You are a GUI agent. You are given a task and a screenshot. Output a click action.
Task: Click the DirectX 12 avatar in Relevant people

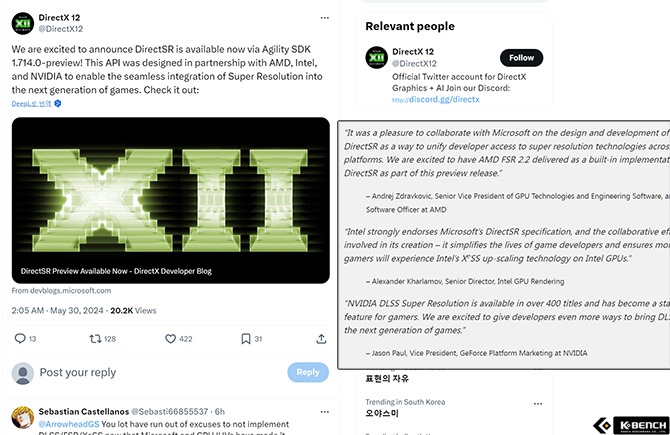pos(375,58)
